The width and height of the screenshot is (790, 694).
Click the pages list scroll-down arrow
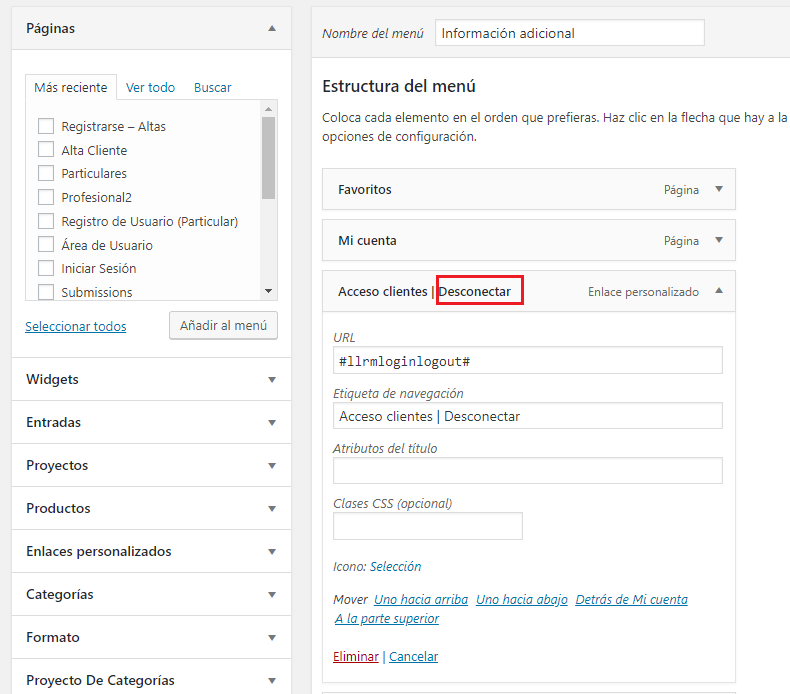269,291
